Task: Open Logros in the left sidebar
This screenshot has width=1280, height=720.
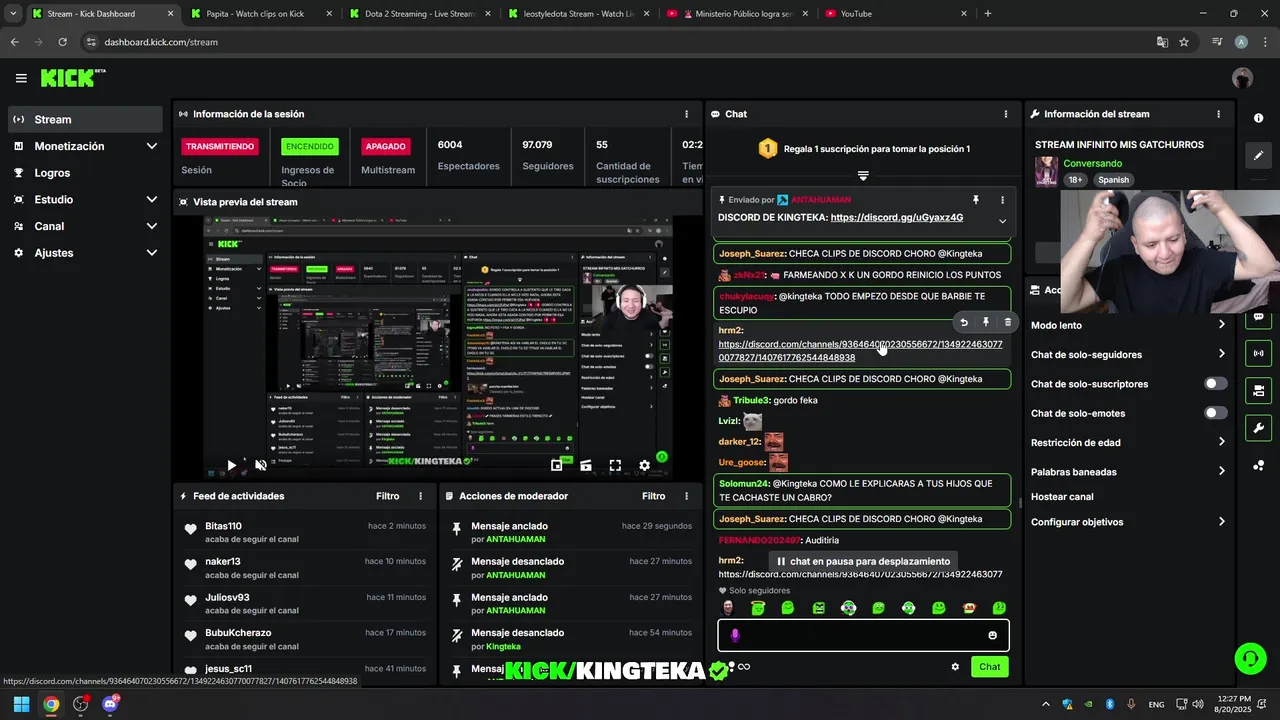Action: tap(85, 173)
